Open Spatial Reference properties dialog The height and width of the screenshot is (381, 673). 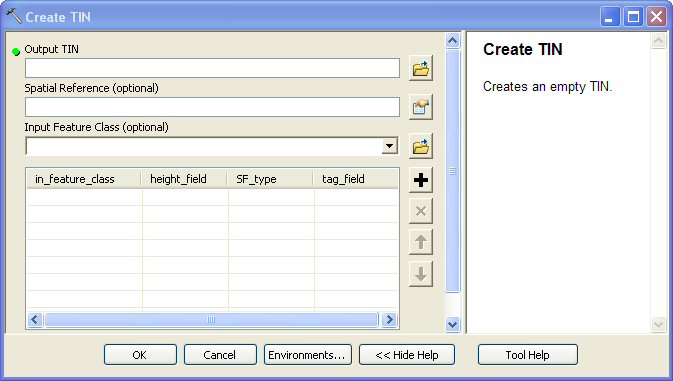coord(421,107)
